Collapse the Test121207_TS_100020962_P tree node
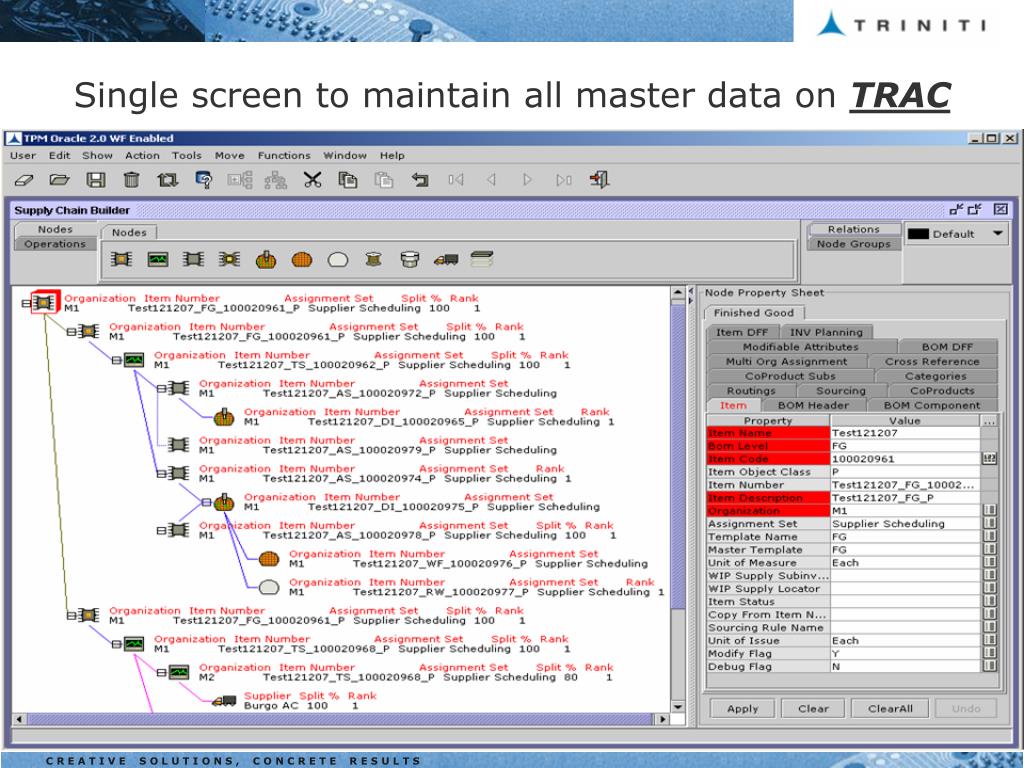 (x=116, y=360)
